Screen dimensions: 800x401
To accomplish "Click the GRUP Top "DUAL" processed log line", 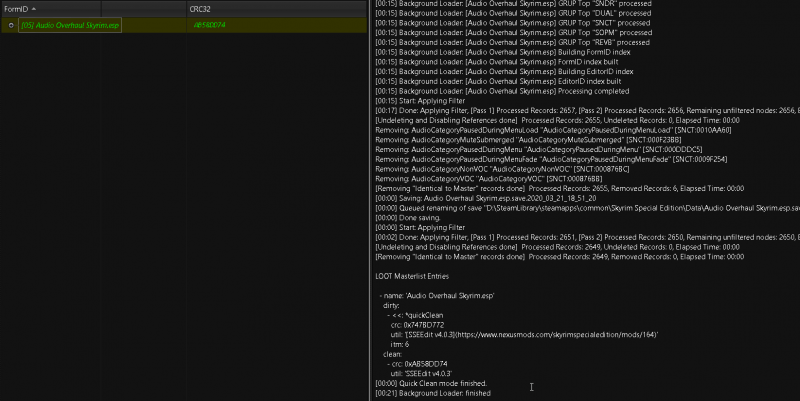I will tap(513, 13).
